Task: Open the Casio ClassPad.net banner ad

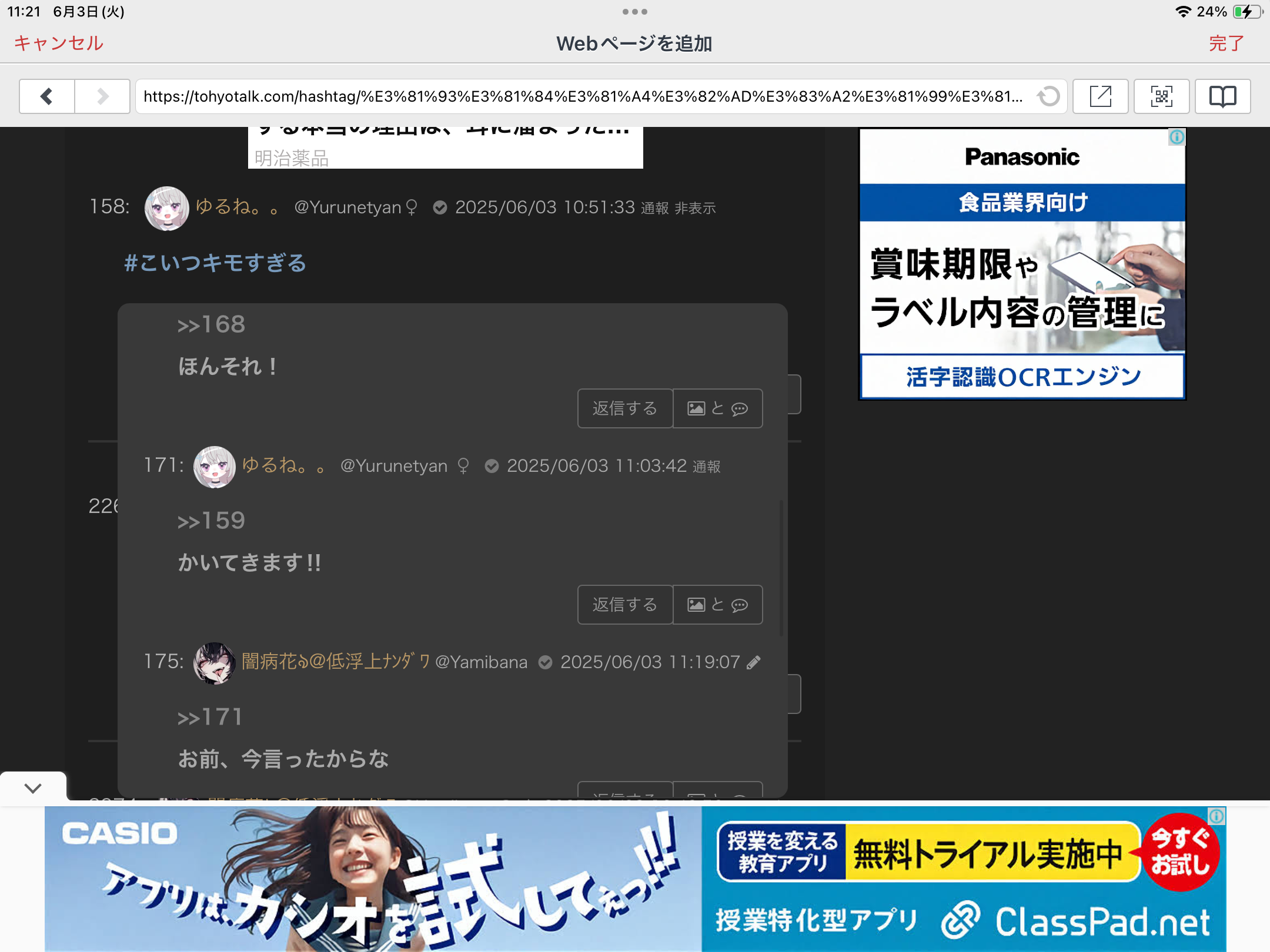Action: pyautogui.click(x=635, y=879)
